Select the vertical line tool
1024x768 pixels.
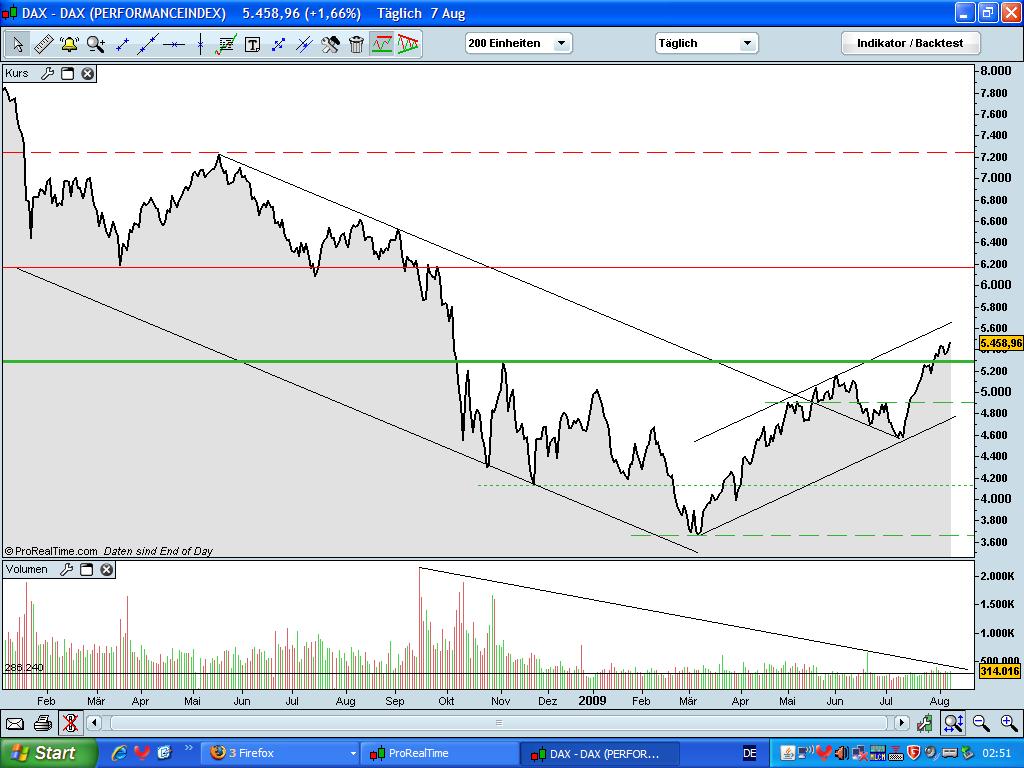click(x=200, y=44)
